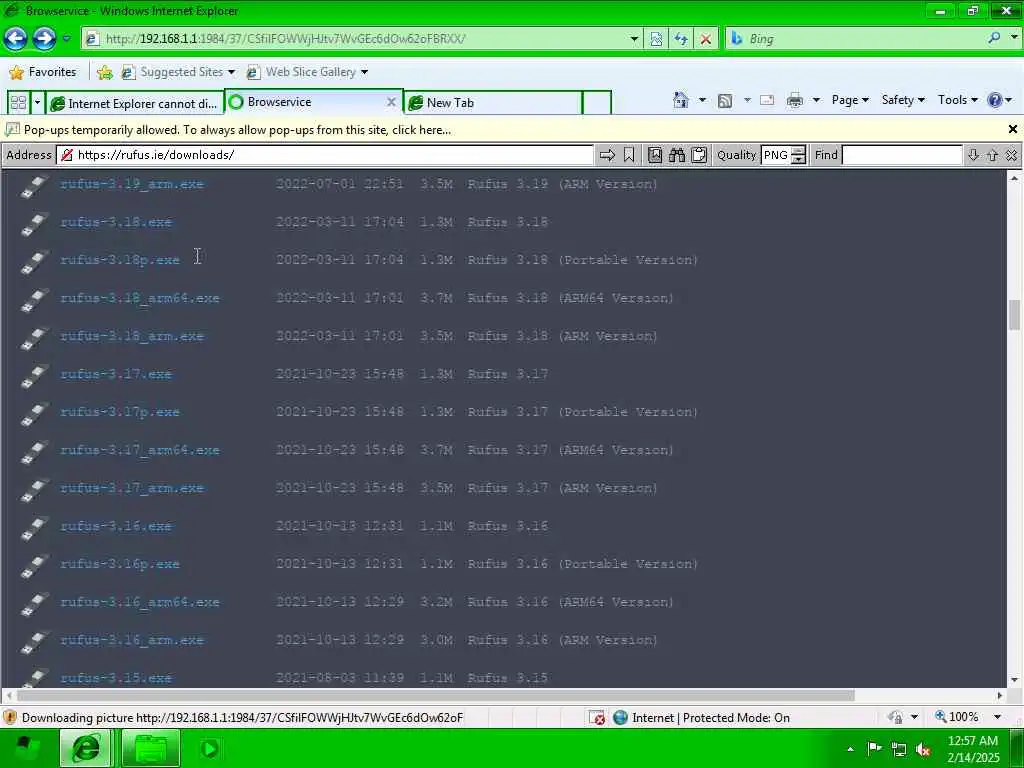Click the vertical page scrollbar thumb
1024x768 pixels.
[x=1014, y=315]
